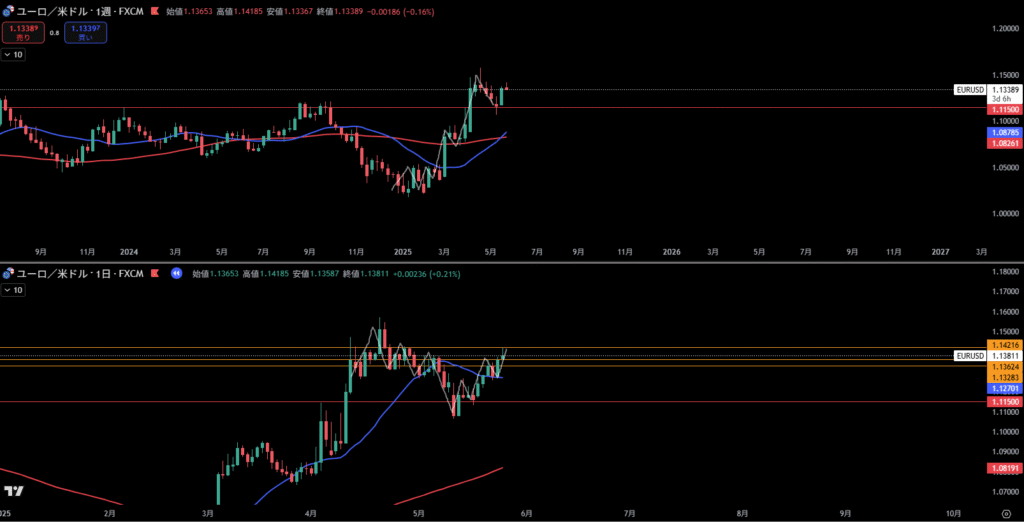
Task: Click the 0.8 spread value between sell and buy
Action: tap(54, 32)
